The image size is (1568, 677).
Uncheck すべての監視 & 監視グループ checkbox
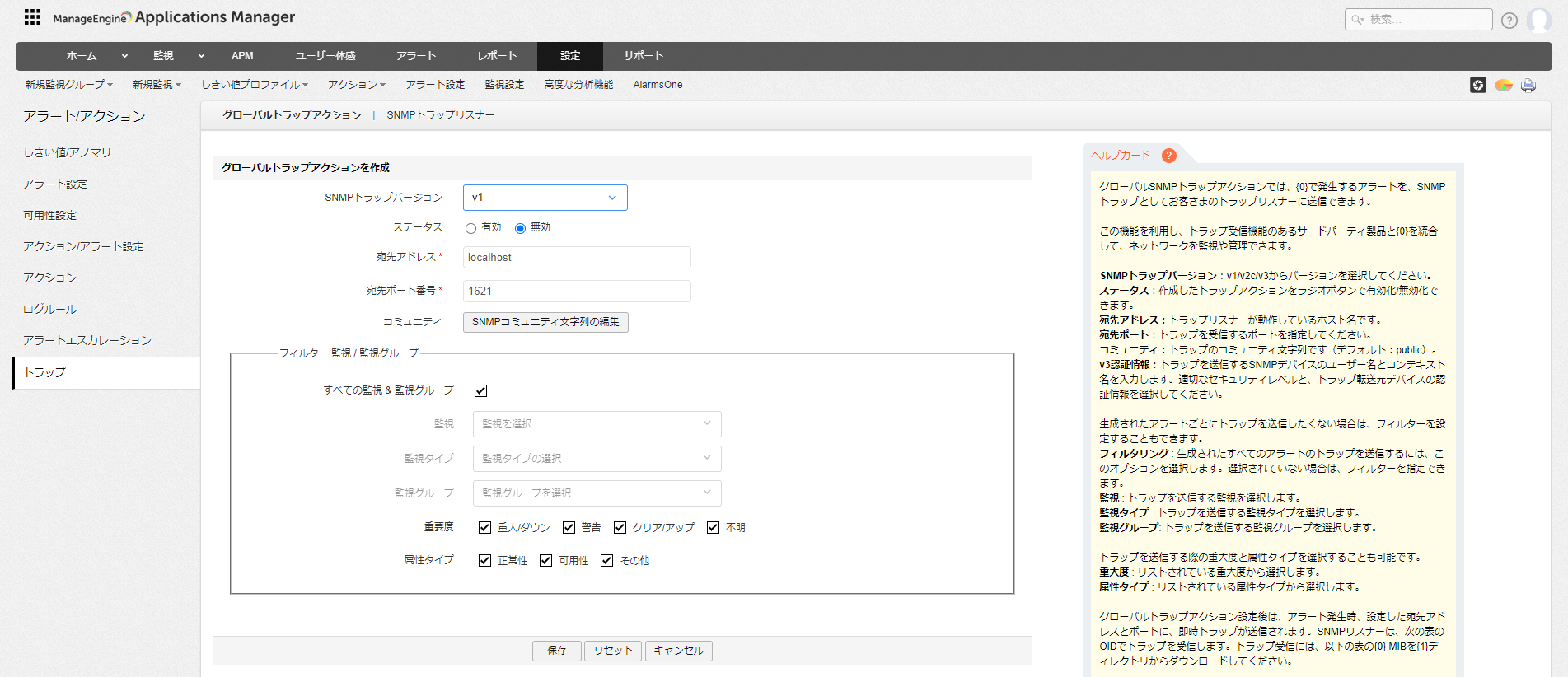click(x=481, y=390)
